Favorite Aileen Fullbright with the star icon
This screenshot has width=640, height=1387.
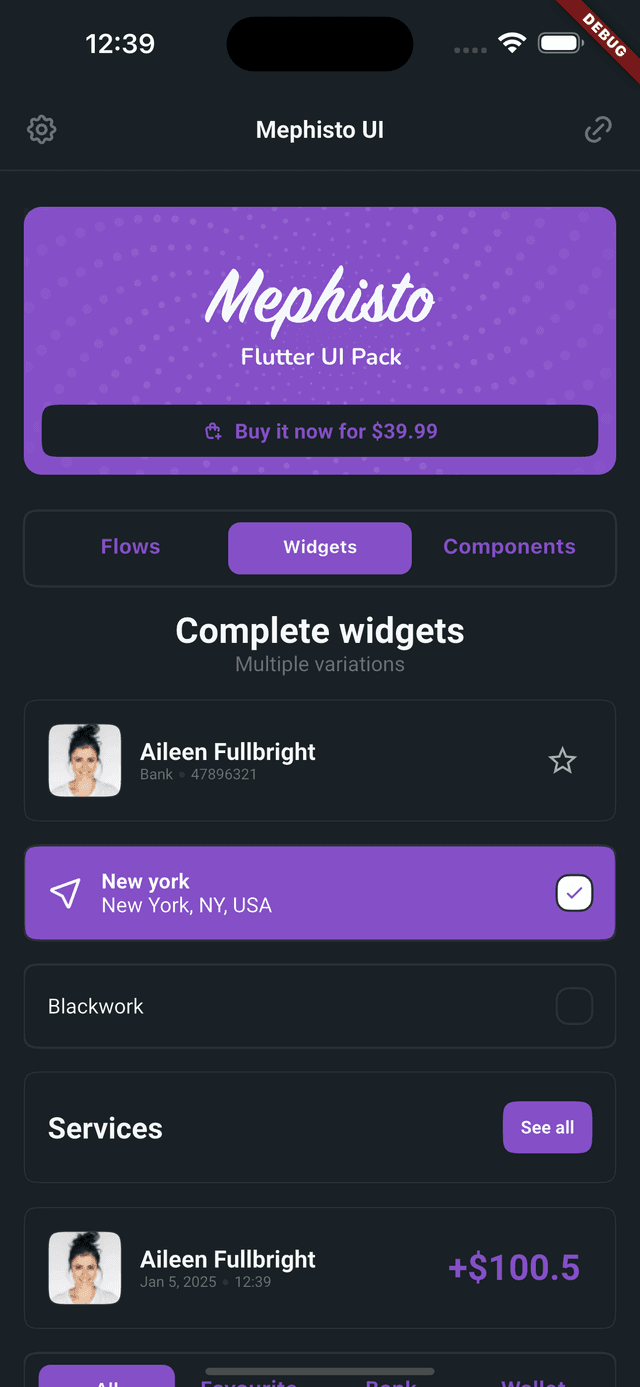coord(563,761)
